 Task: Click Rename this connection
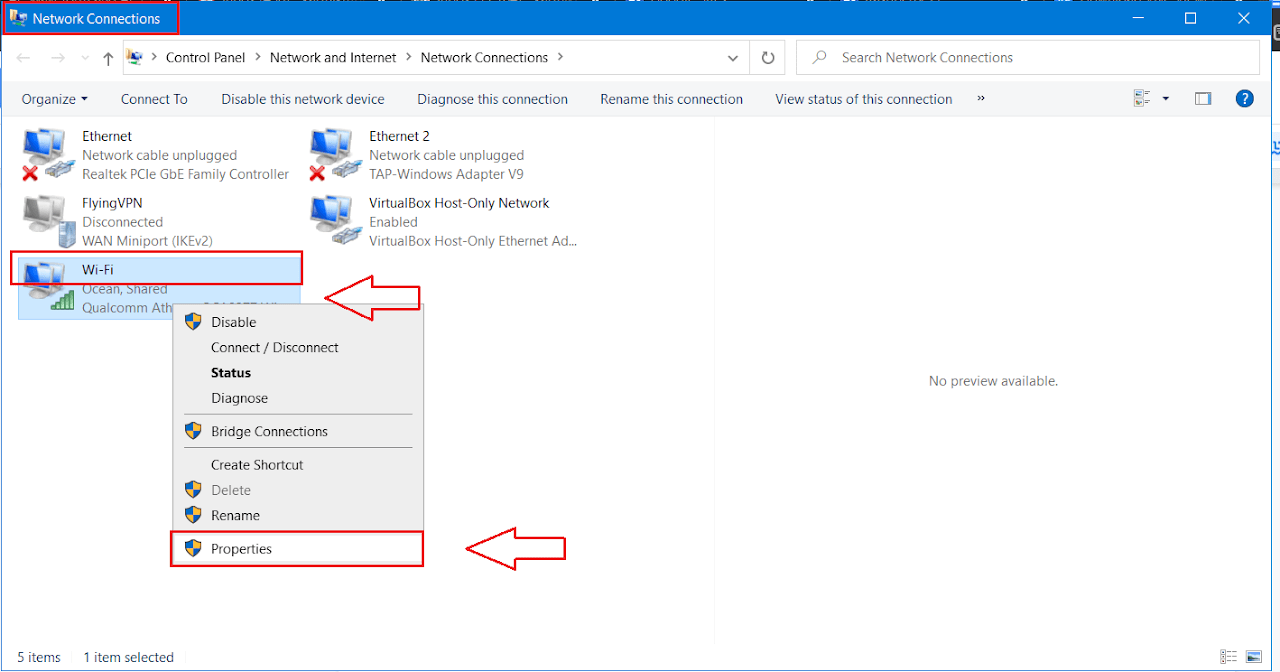(x=671, y=99)
